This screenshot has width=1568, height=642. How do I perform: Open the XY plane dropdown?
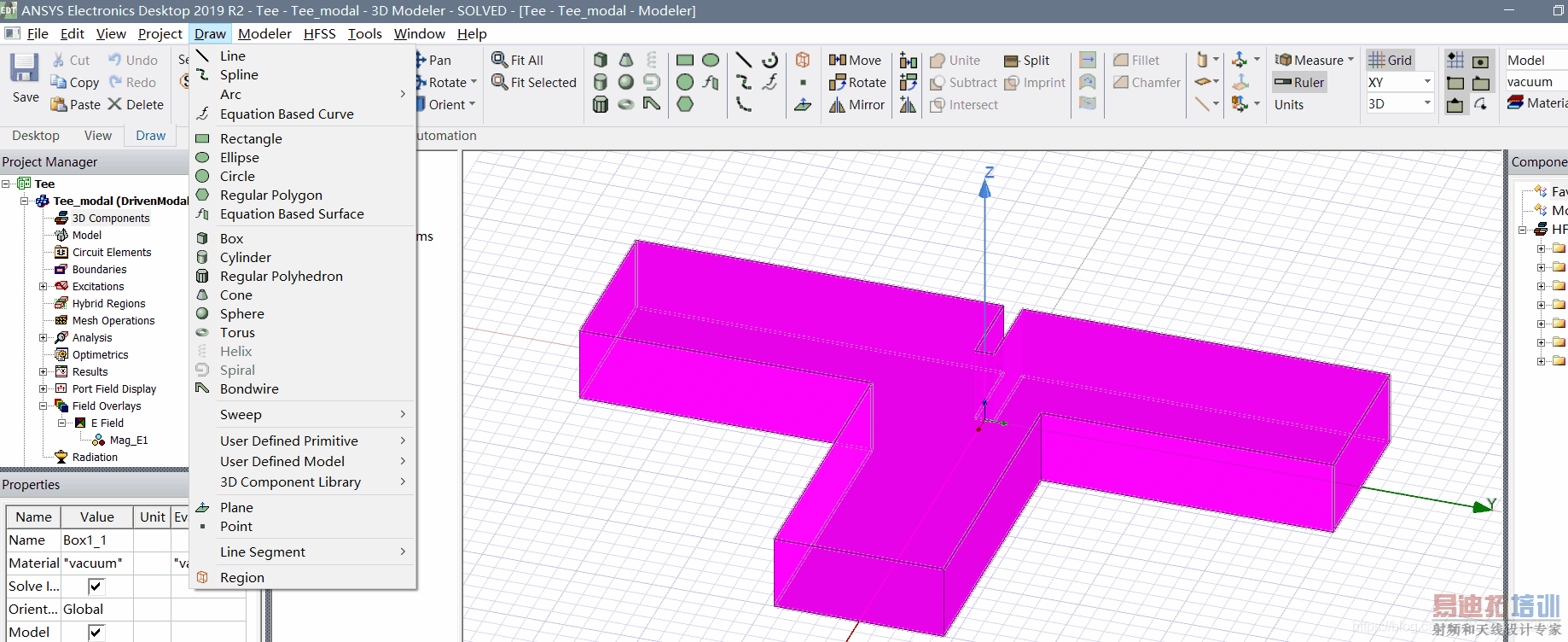(x=1427, y=83)
